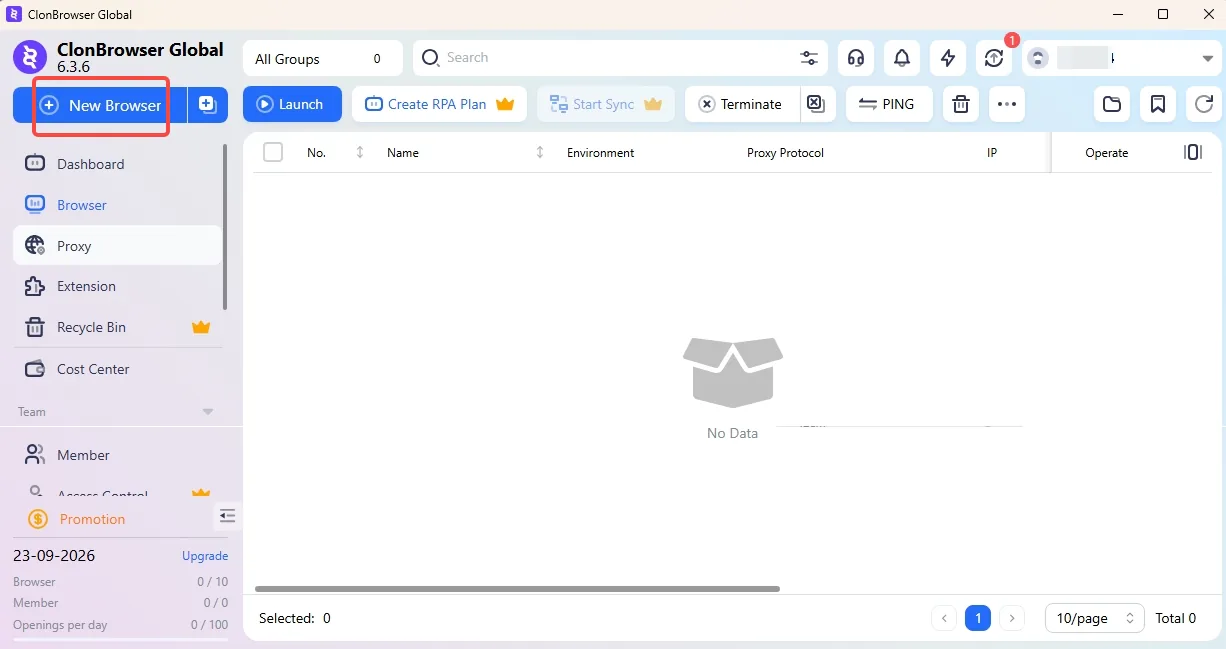Go to the previous page arrow

point(944,618)
